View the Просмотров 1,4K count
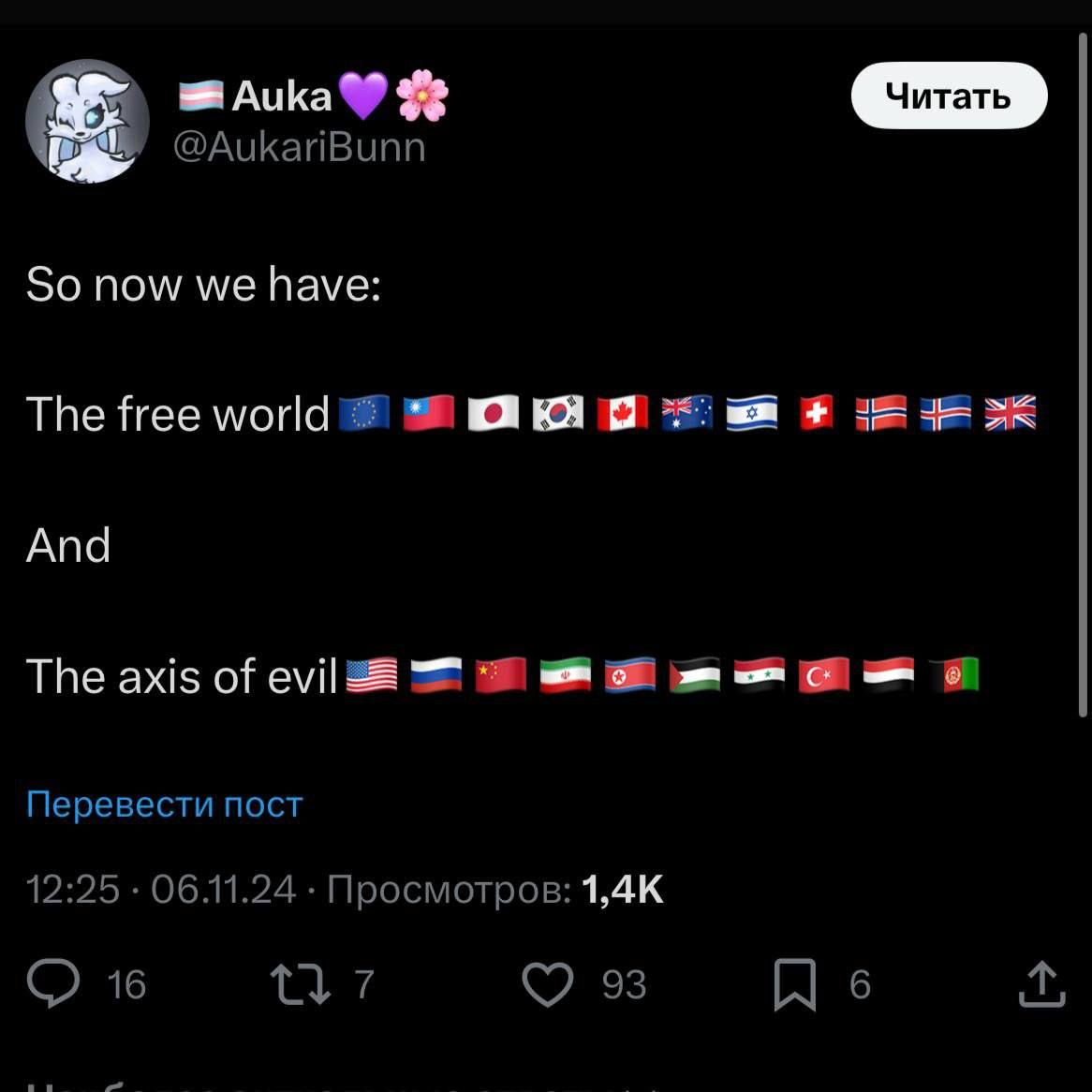The height and width of the screenshot is (1092, 1092). (x=495, y=889)
